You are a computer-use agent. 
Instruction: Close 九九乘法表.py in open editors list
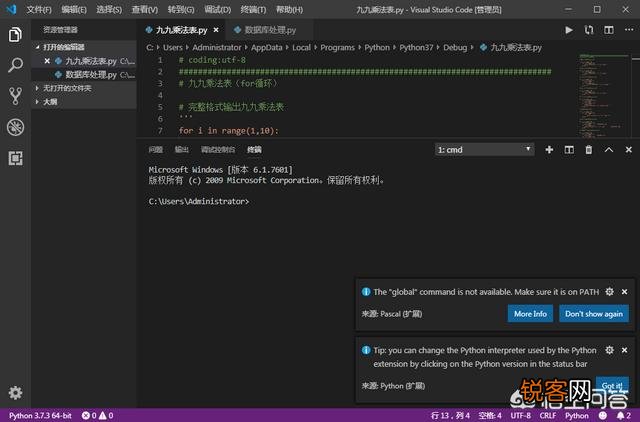[47, 61]
